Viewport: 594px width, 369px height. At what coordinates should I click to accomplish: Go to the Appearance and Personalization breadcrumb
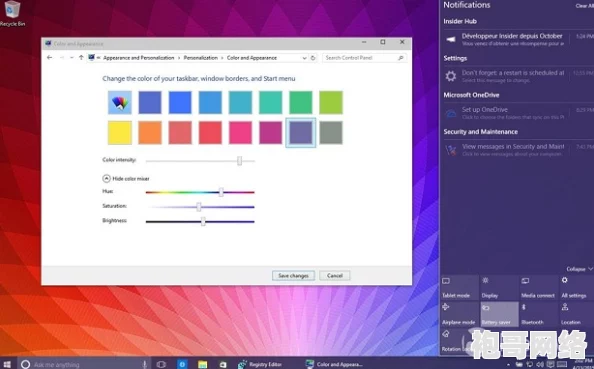click(x=139, y=58)
